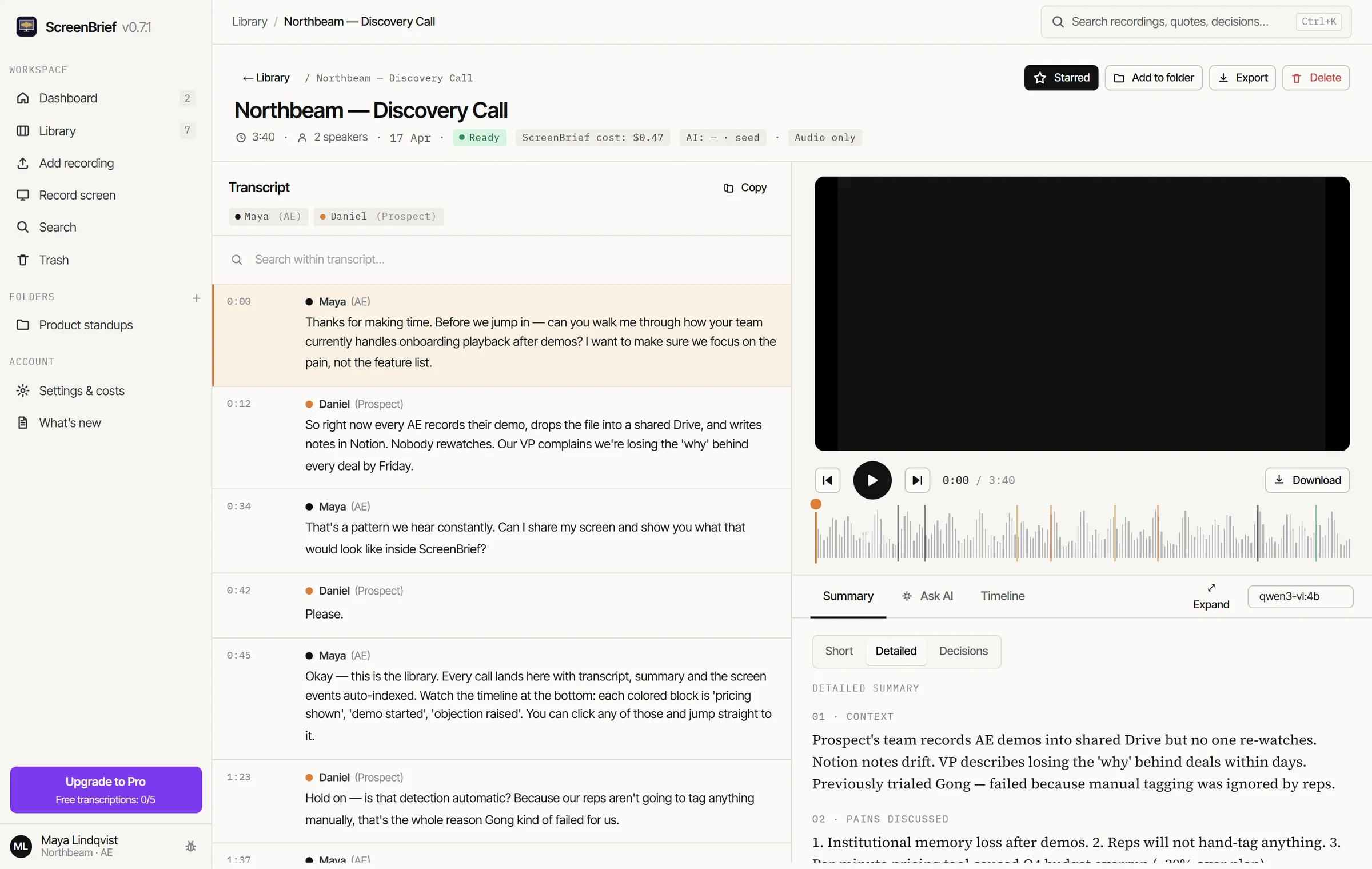This screenshot has height=869, width=1372.
Task: Switch to the Ask AI tab
Action: (x=927, y=596)
